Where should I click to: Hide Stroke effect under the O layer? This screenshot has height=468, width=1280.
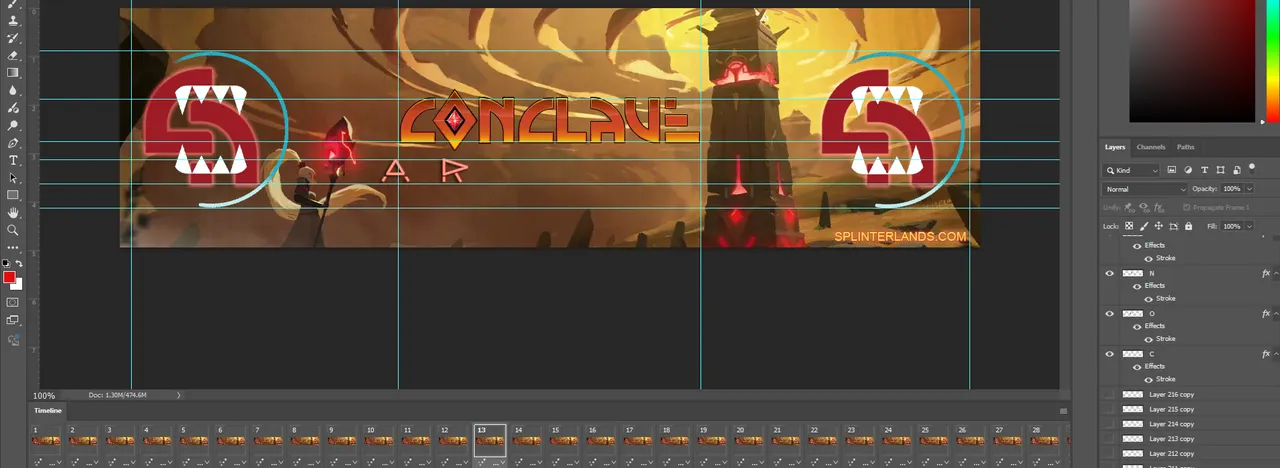coord(1148,338)
